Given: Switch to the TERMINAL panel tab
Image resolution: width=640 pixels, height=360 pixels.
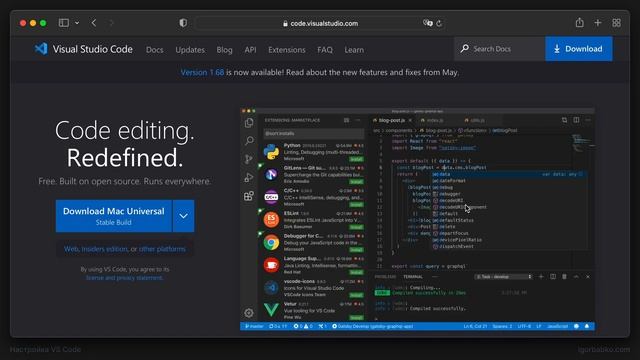Looking at the screenshot, I should pos(413,277).
